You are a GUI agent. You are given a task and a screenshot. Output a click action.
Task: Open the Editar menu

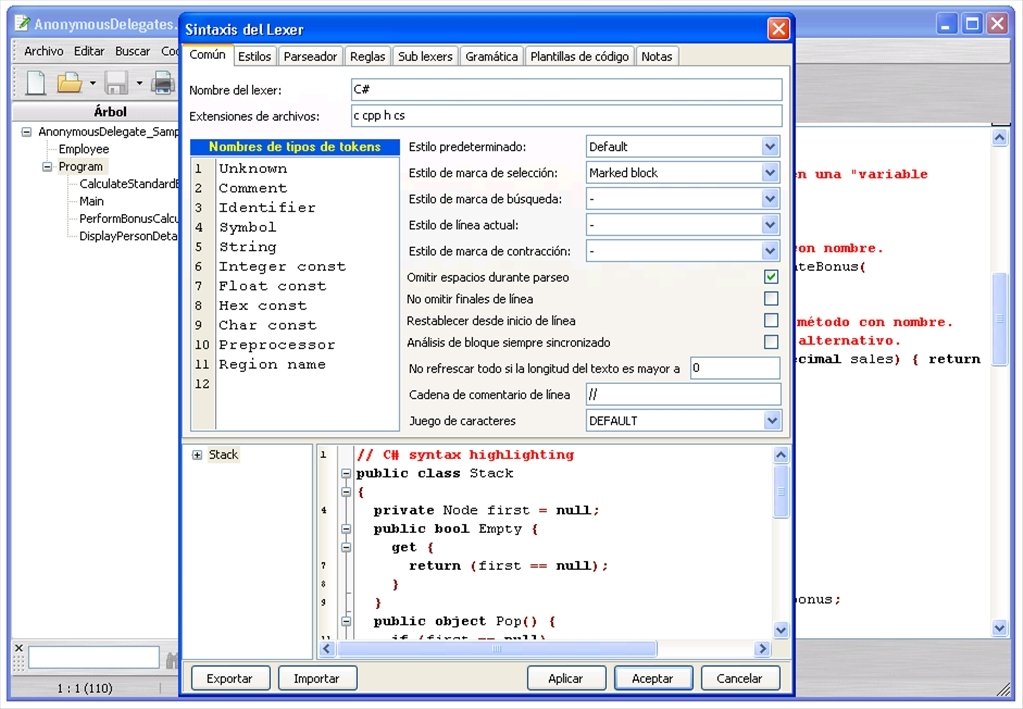pos(89,51)
